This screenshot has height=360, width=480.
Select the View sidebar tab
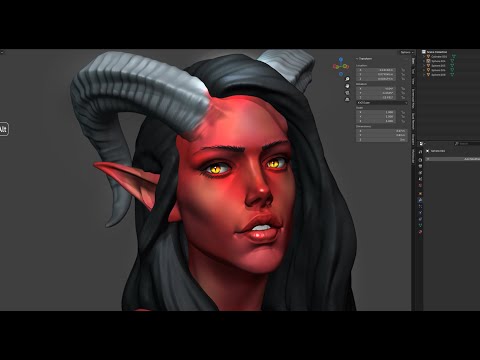click(413, 81)
